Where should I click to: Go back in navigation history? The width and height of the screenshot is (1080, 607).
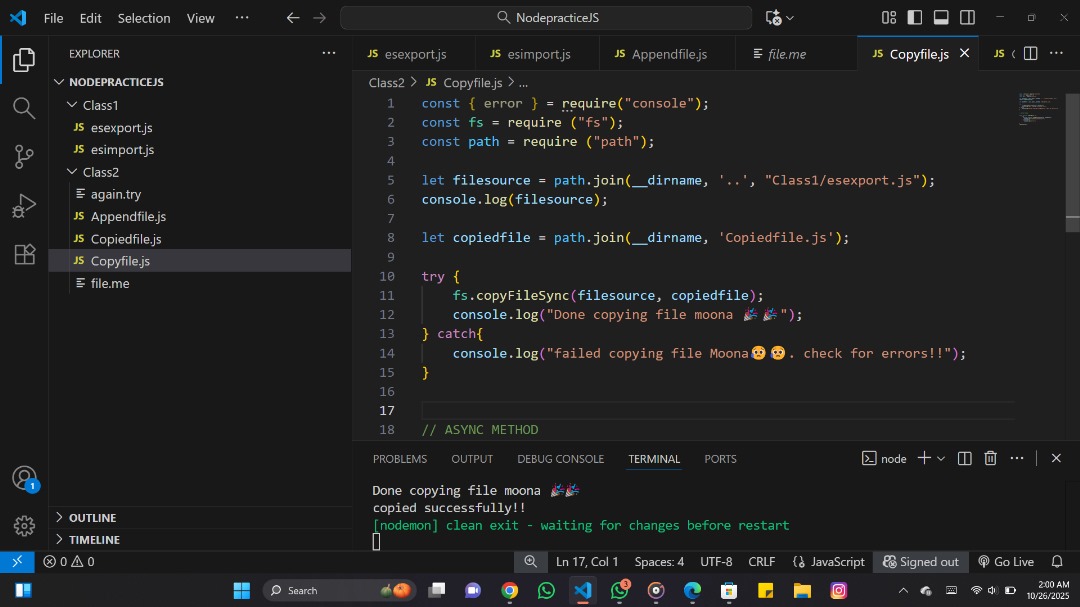293,18
